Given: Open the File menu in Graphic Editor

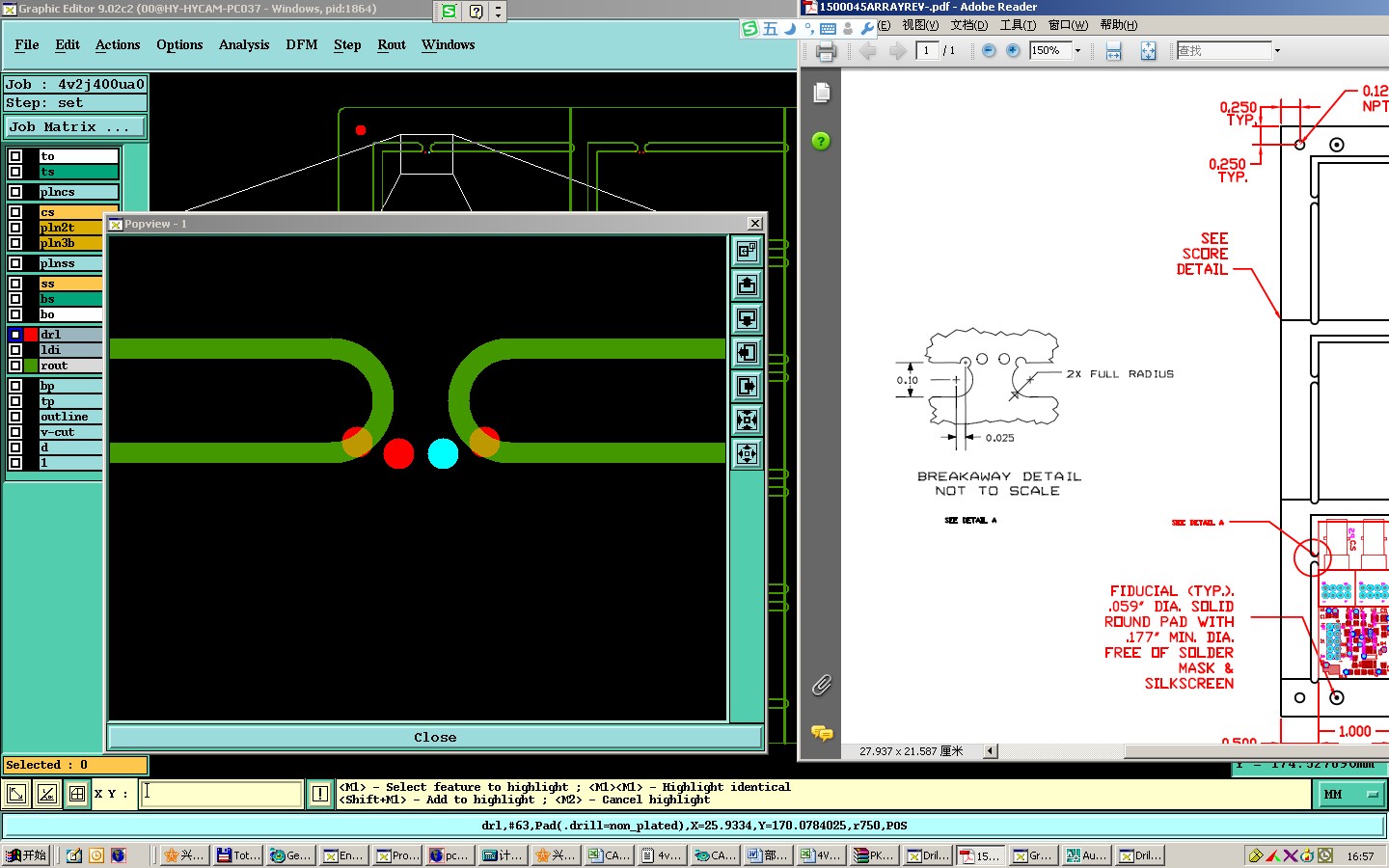Looking at the screenshot, I should pyautogui.click(x=27, y=45).
